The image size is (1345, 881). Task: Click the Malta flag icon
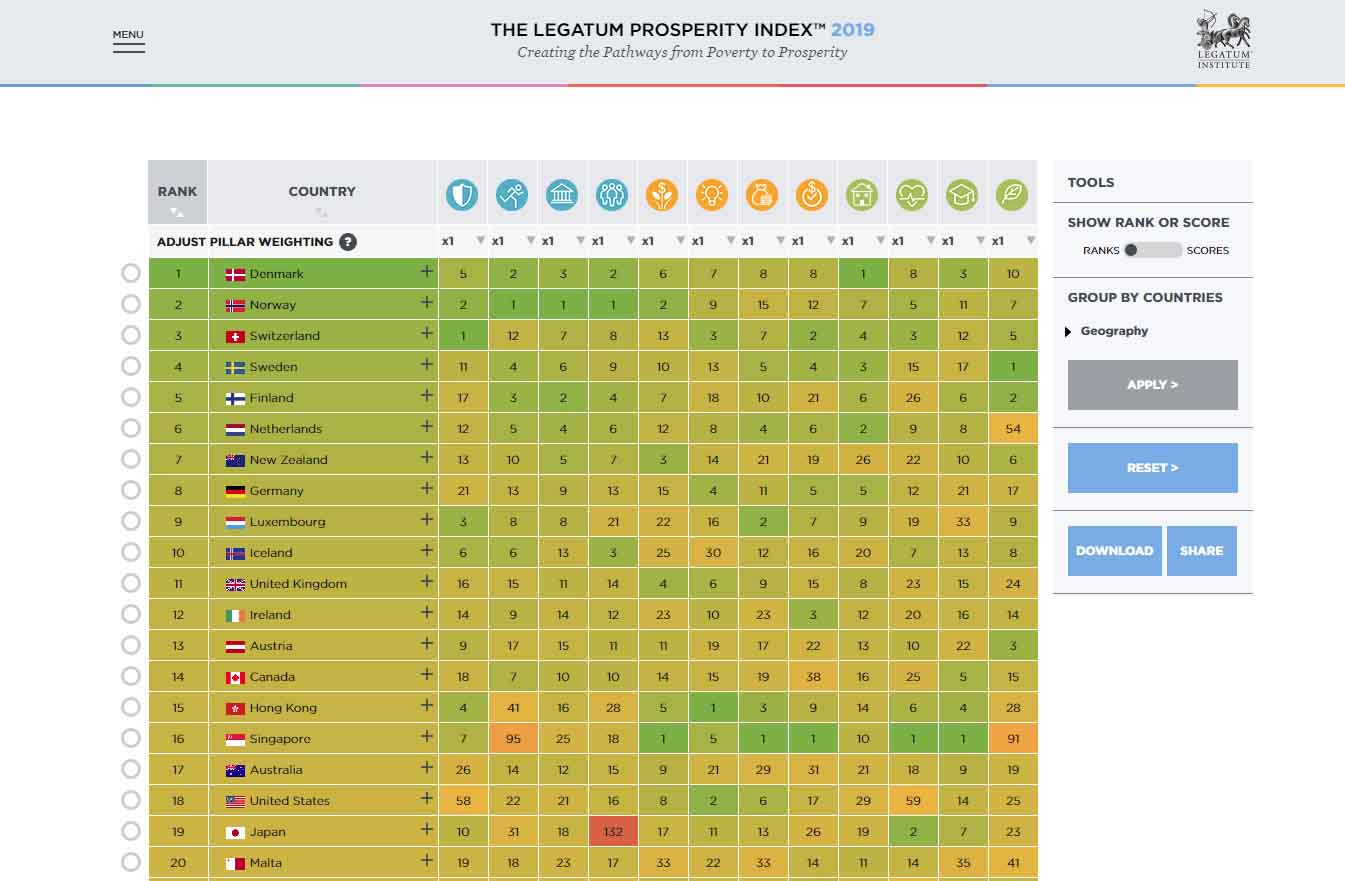coord(235,863)
